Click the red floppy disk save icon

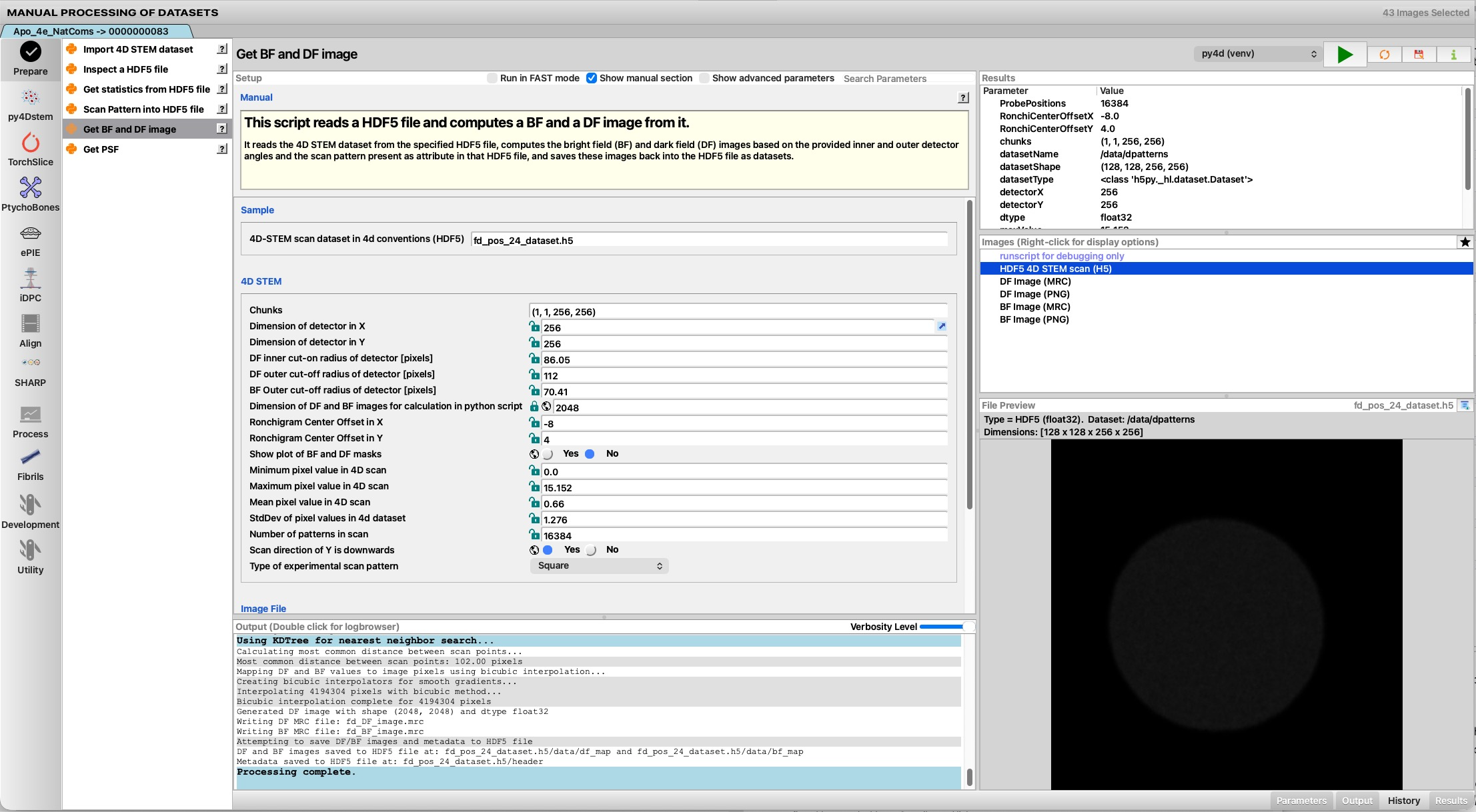[x=1419, y=54]
